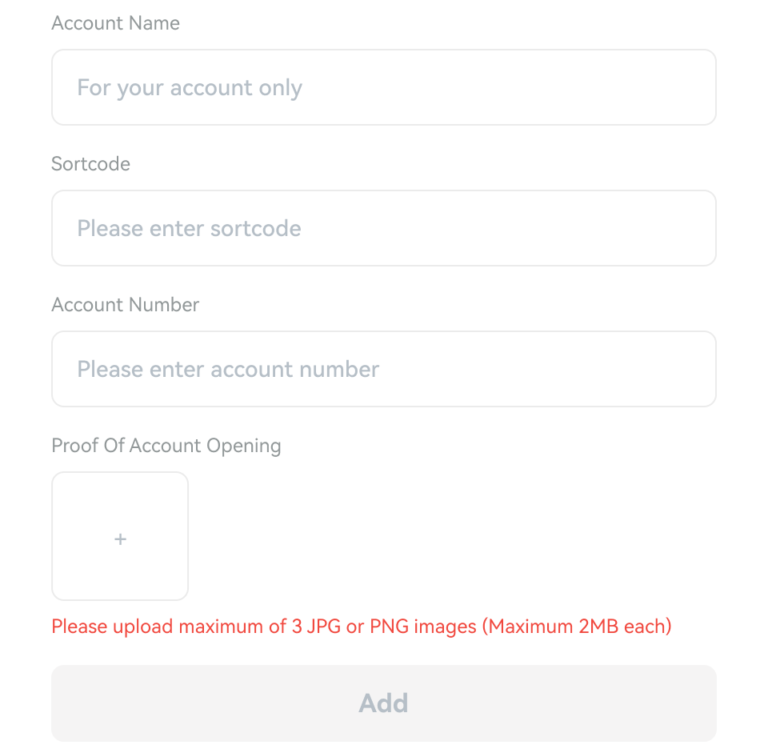The width and height of the screenshot is (768, 749).
Task: Click the red image upload limit notice
Action: click(361, 628)
